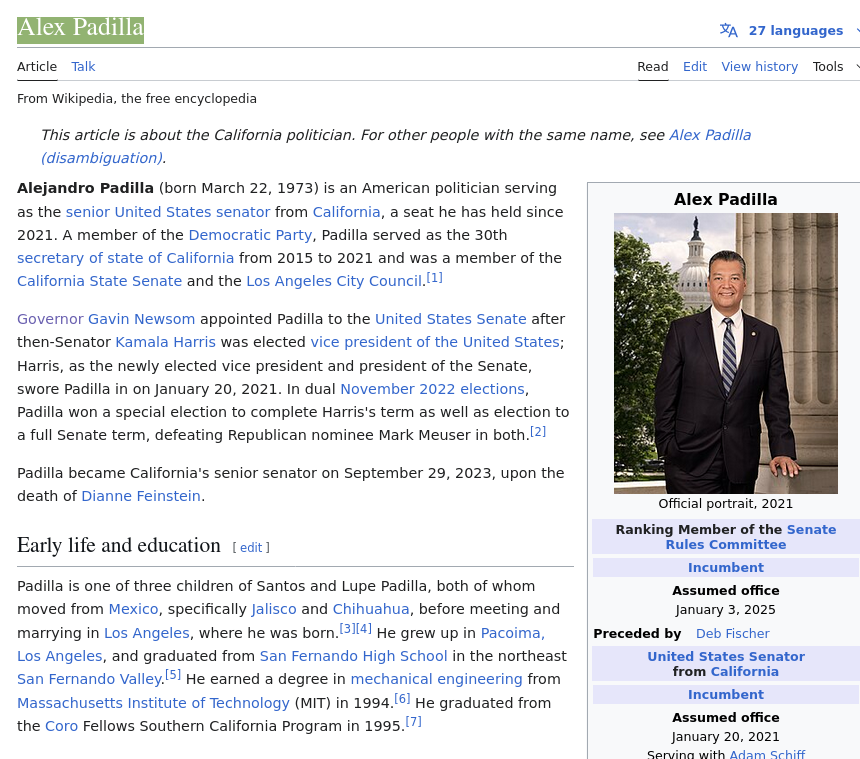Open vice president of the United States link
The image size is (860, 759).
pyautogui.click(x=435, y=342)
